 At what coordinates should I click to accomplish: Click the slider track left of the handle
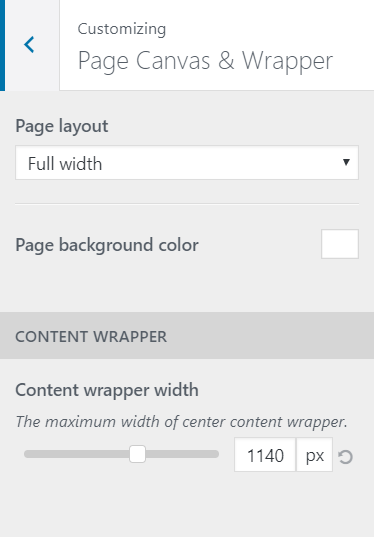[77, 454]
